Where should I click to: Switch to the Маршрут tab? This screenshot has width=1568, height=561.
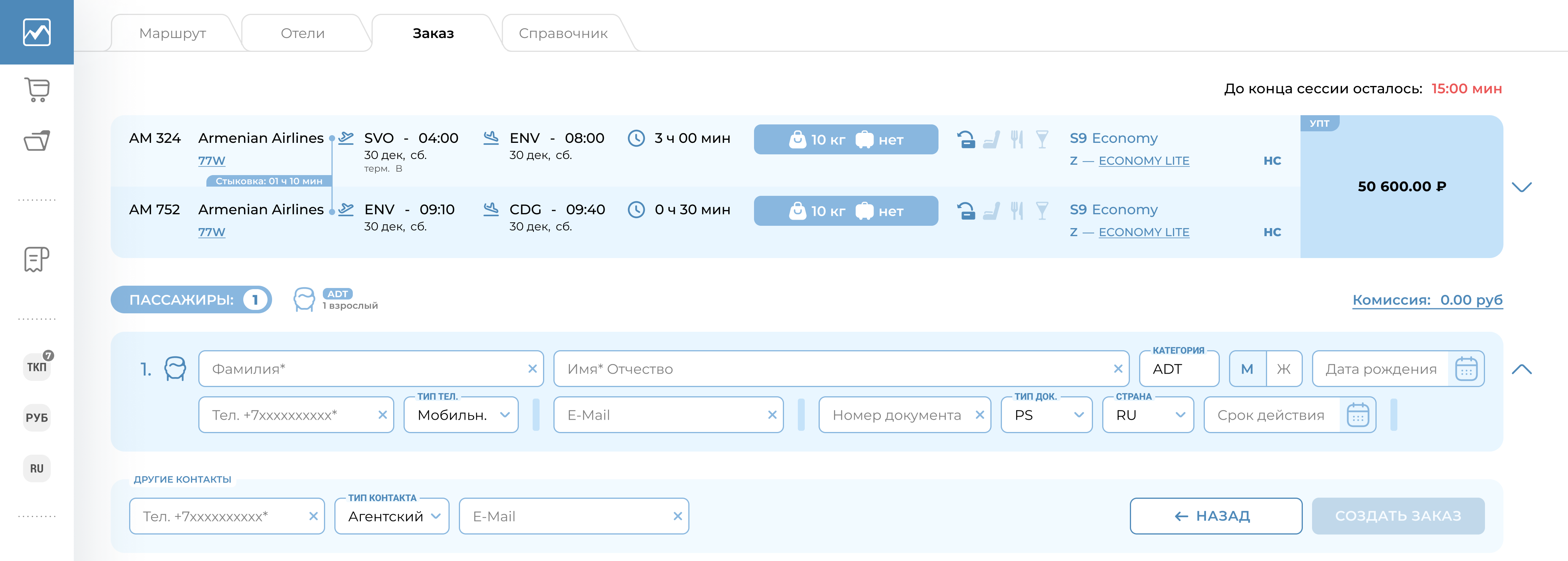click(x=173, y=33)
